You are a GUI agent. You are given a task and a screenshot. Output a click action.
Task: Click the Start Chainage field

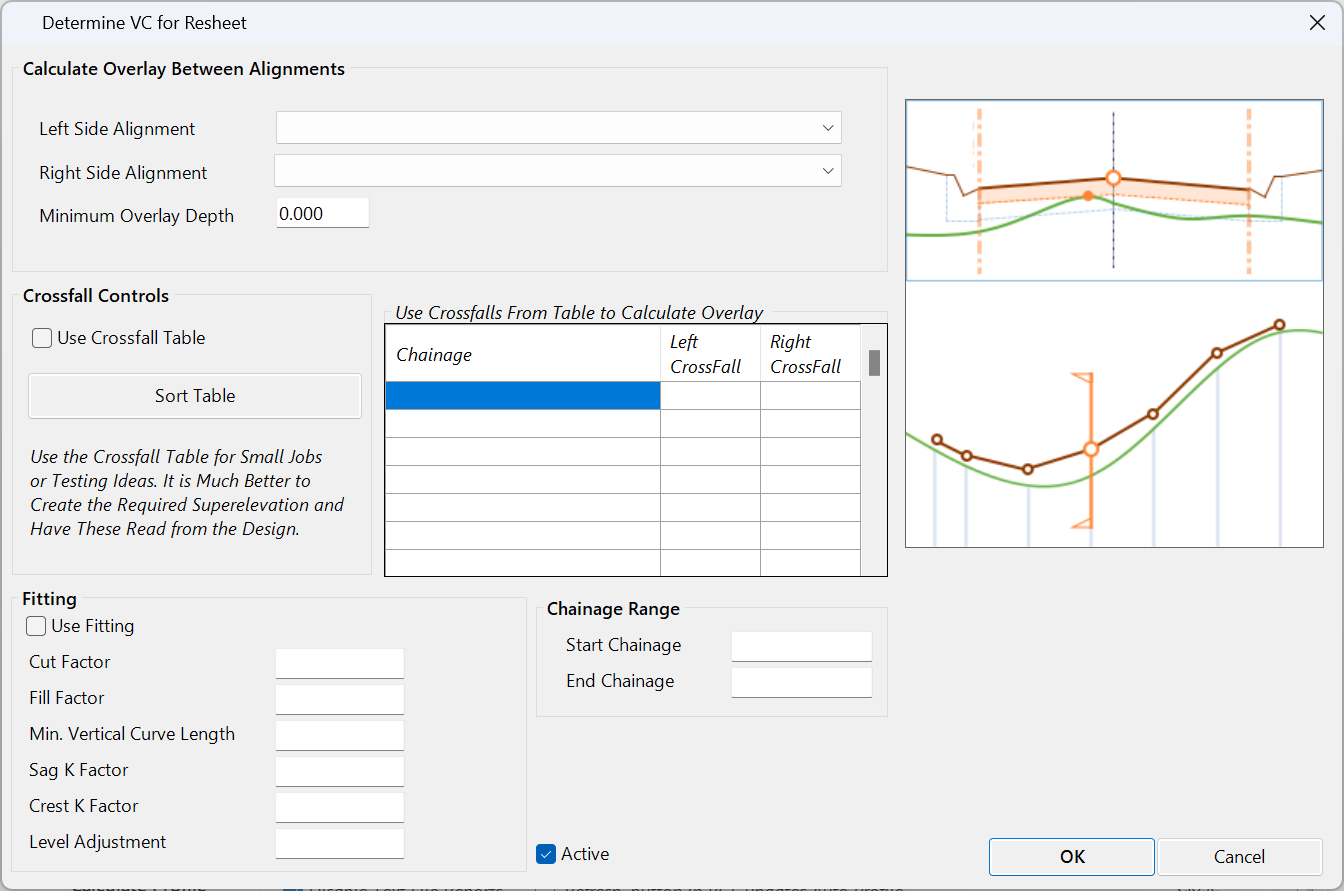tap(802, 646)
